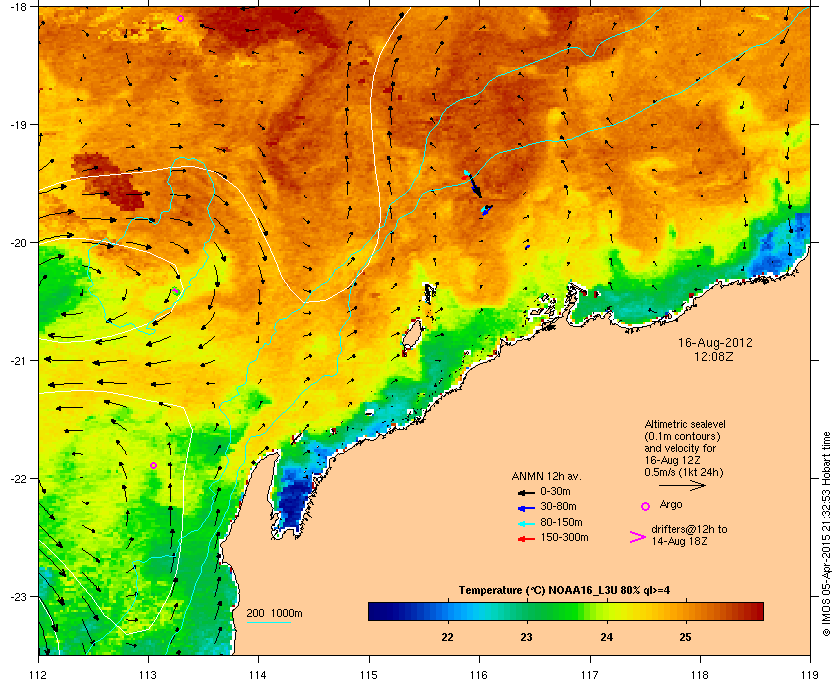Click the longitude axis label 112
Image resolution: width=840 pixels, height=680 pixels.
coord(39,674)
